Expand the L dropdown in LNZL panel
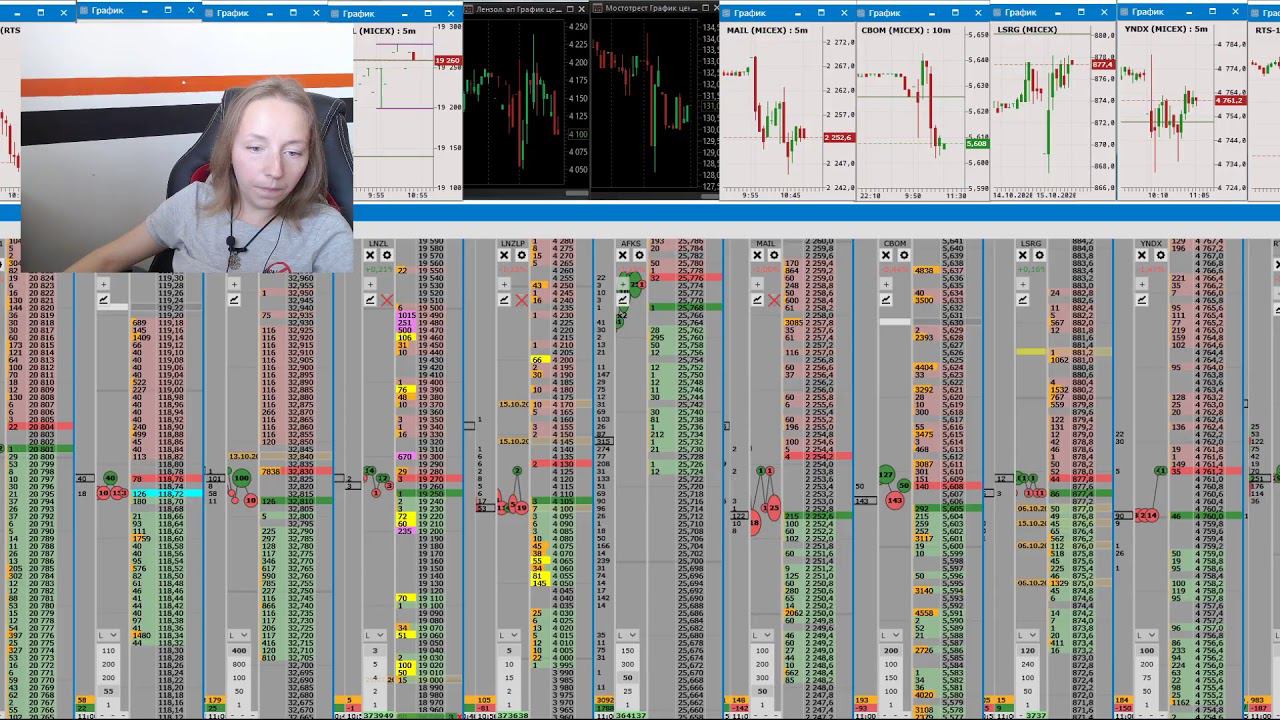 (374, 635)
